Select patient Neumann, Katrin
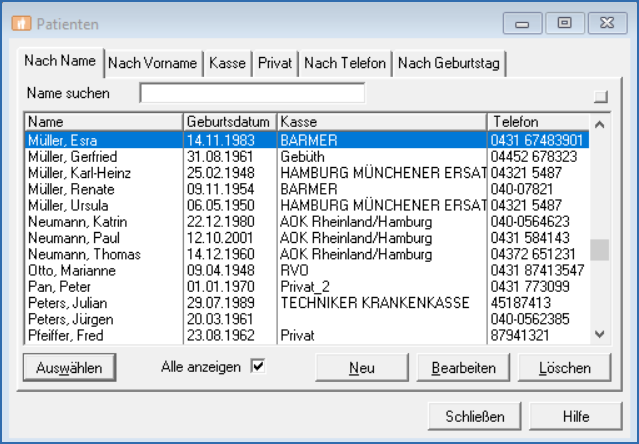639x444 pixels. pyautogui.click(x=307, y=222)
